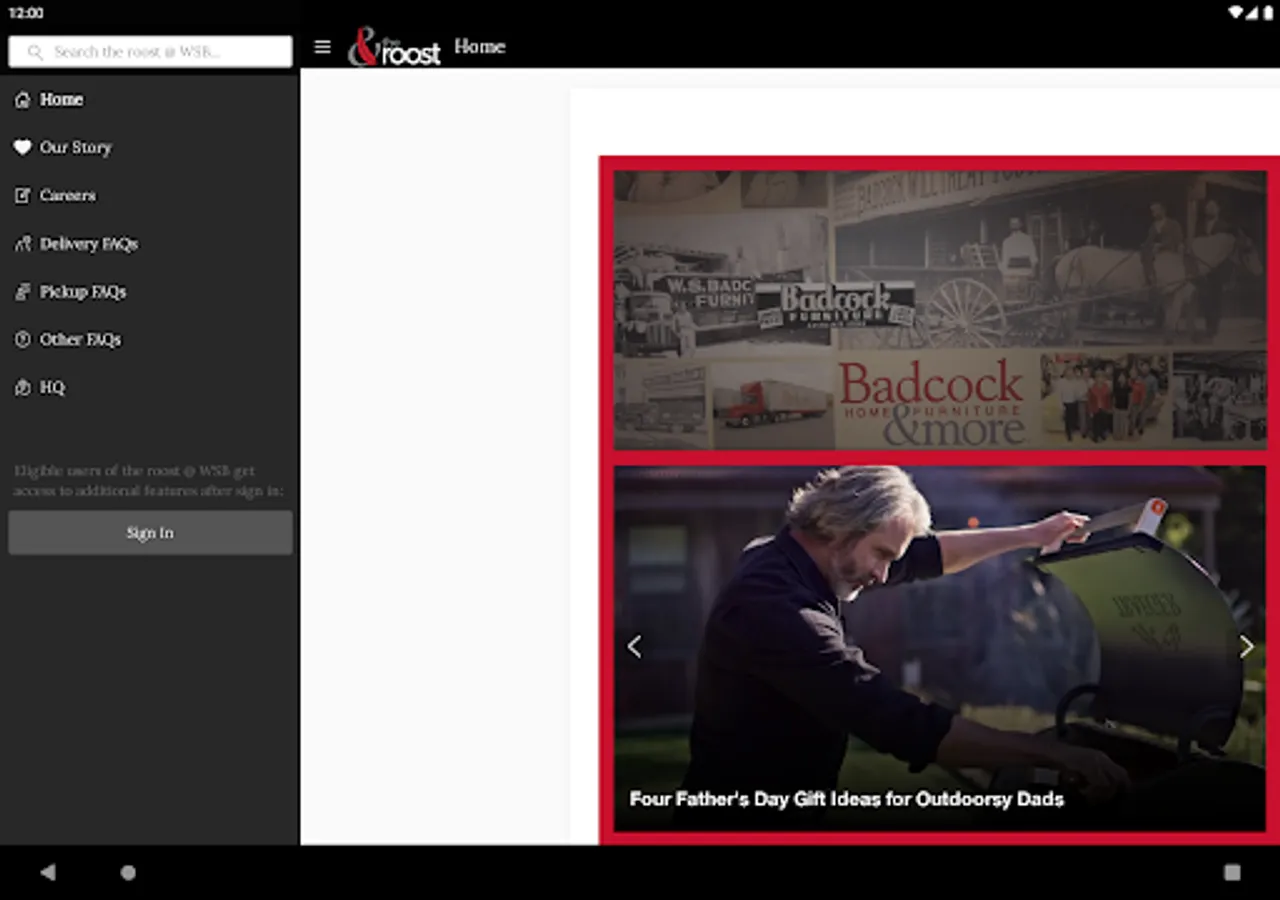Show the previous carousel slide
This screenshot has height=900, width=1280.
634,647
